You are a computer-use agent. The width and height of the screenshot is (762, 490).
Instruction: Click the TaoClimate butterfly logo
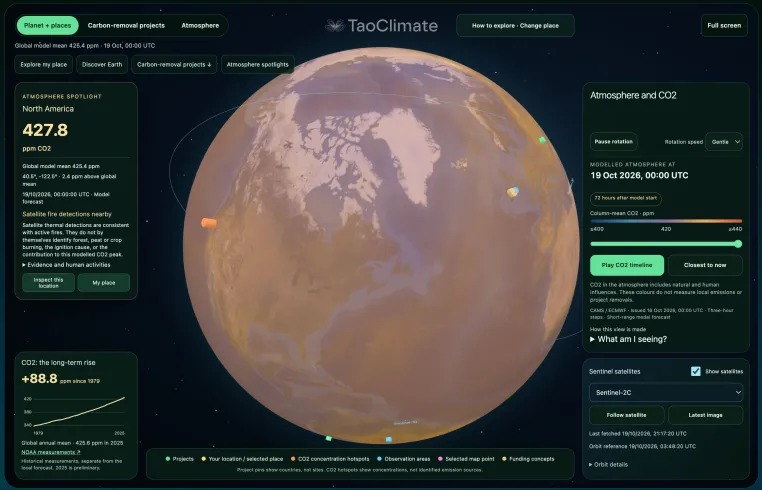tap(334, 26)
